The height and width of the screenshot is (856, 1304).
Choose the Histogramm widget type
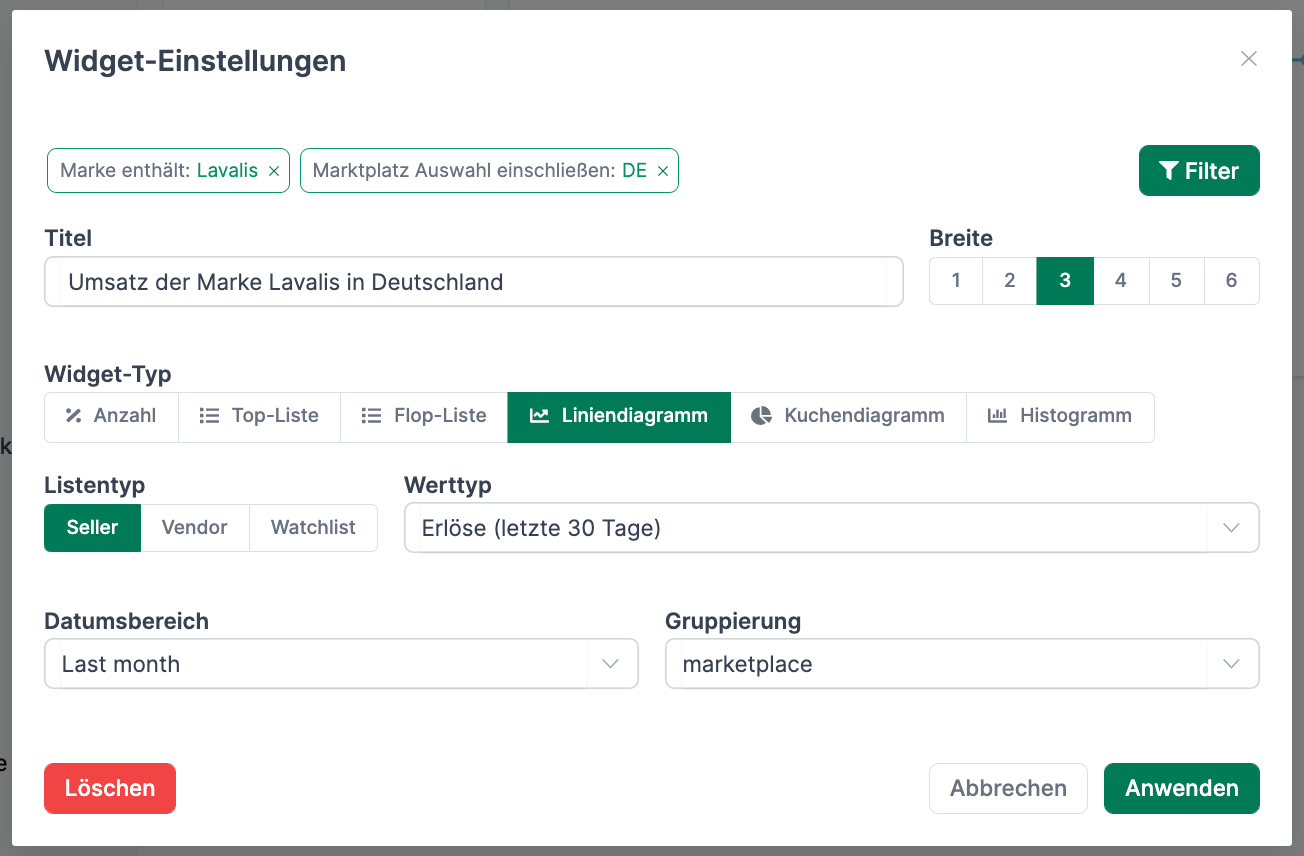coord(1060,416)
